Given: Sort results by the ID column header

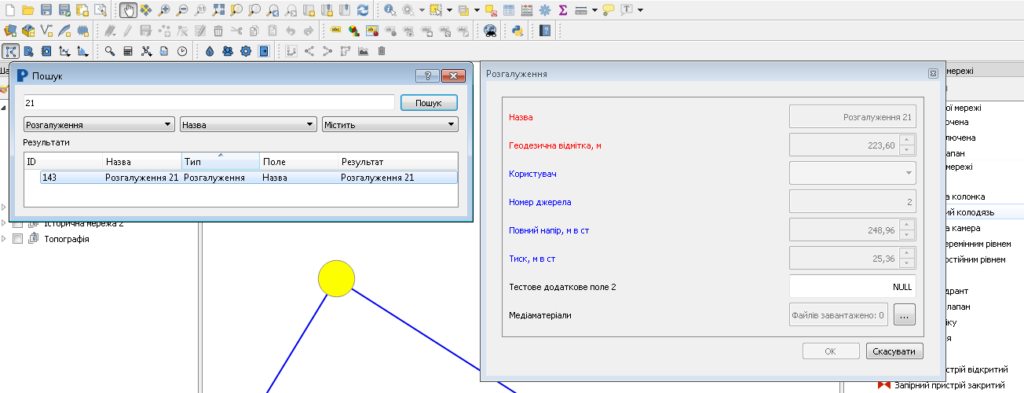Looking at the screenshot, I should click(x=63, y=161).
